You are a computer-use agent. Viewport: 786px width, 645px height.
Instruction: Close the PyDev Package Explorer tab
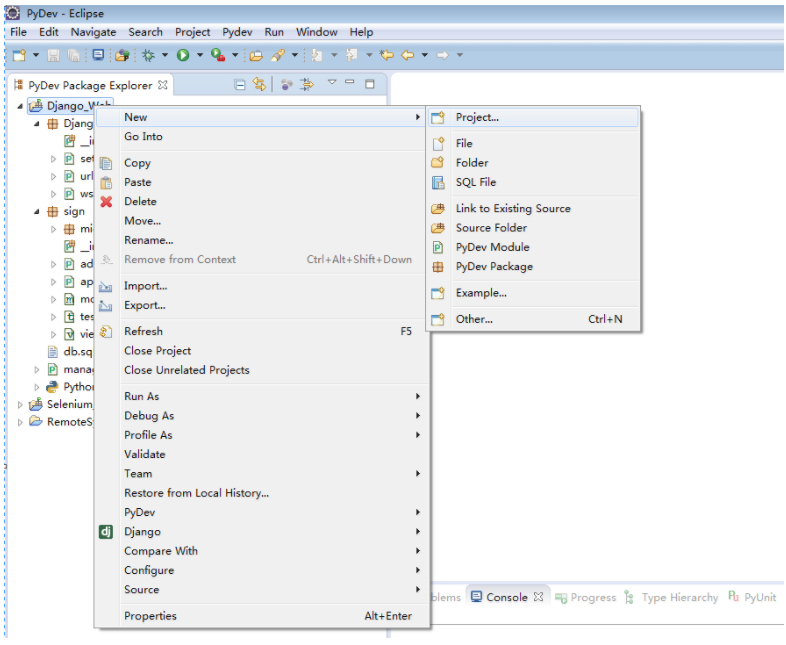(x=162, y=85)
